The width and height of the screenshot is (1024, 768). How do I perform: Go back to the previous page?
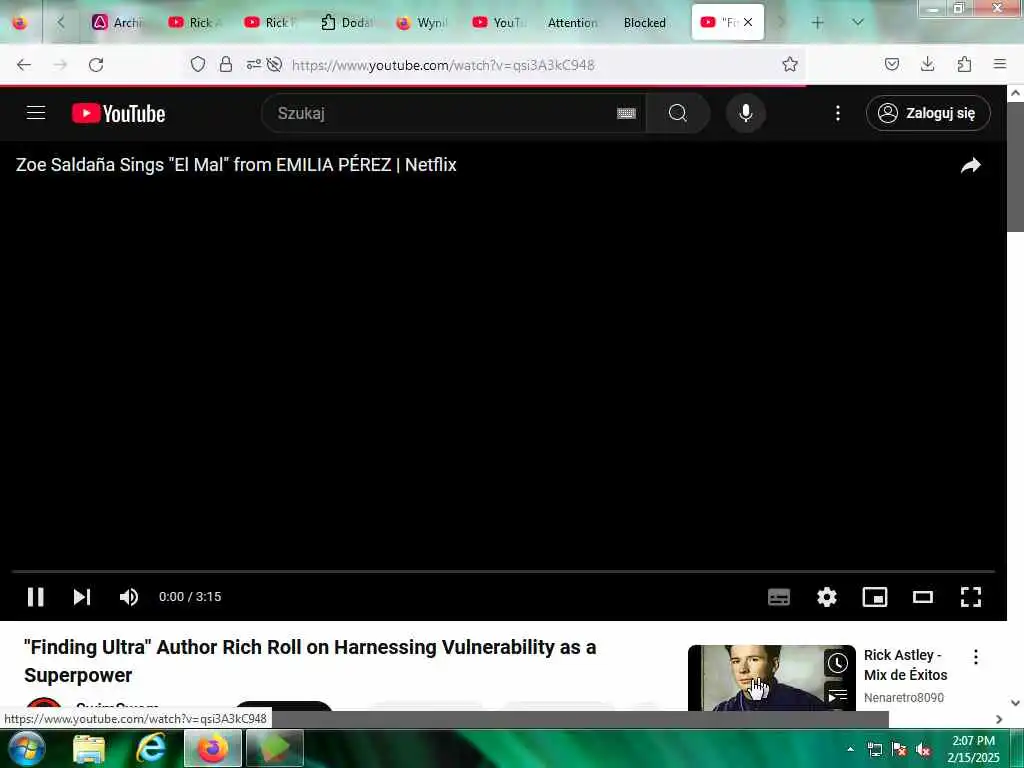coord(24,65)
